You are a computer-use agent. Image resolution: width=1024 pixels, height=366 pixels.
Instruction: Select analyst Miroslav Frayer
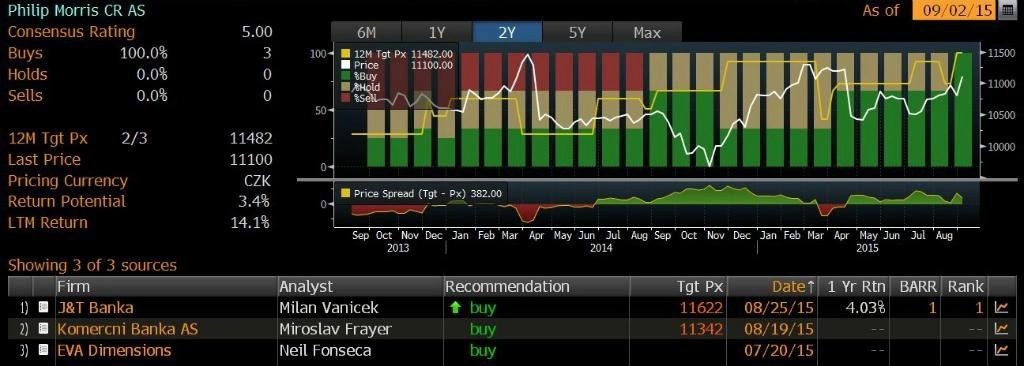pos(335,329)
